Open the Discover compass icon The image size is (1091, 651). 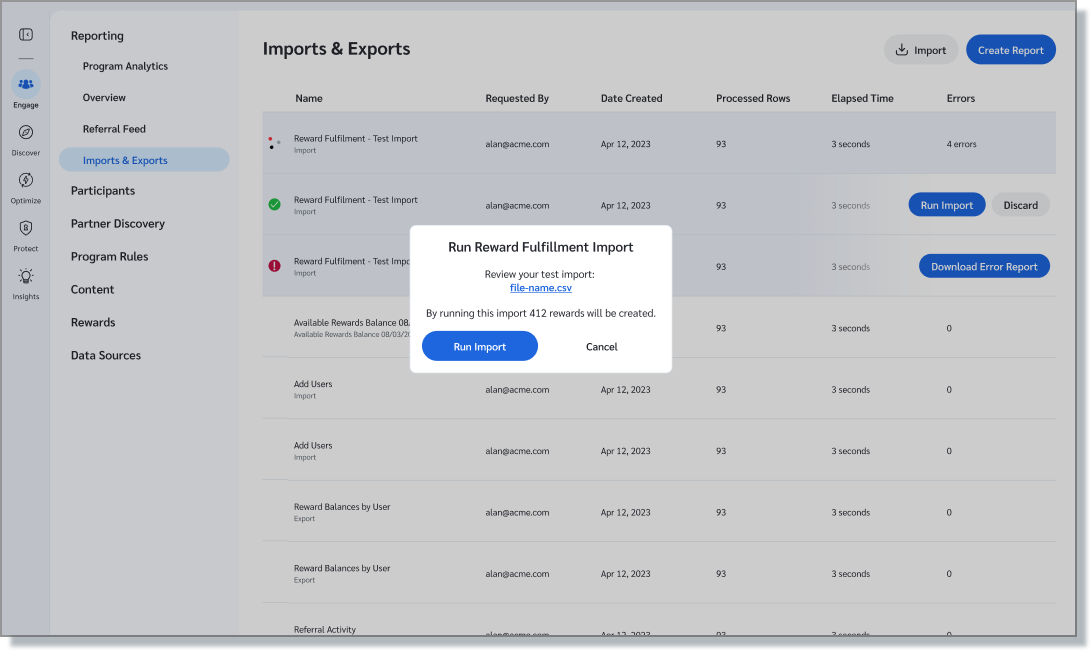tap(26, 133)
